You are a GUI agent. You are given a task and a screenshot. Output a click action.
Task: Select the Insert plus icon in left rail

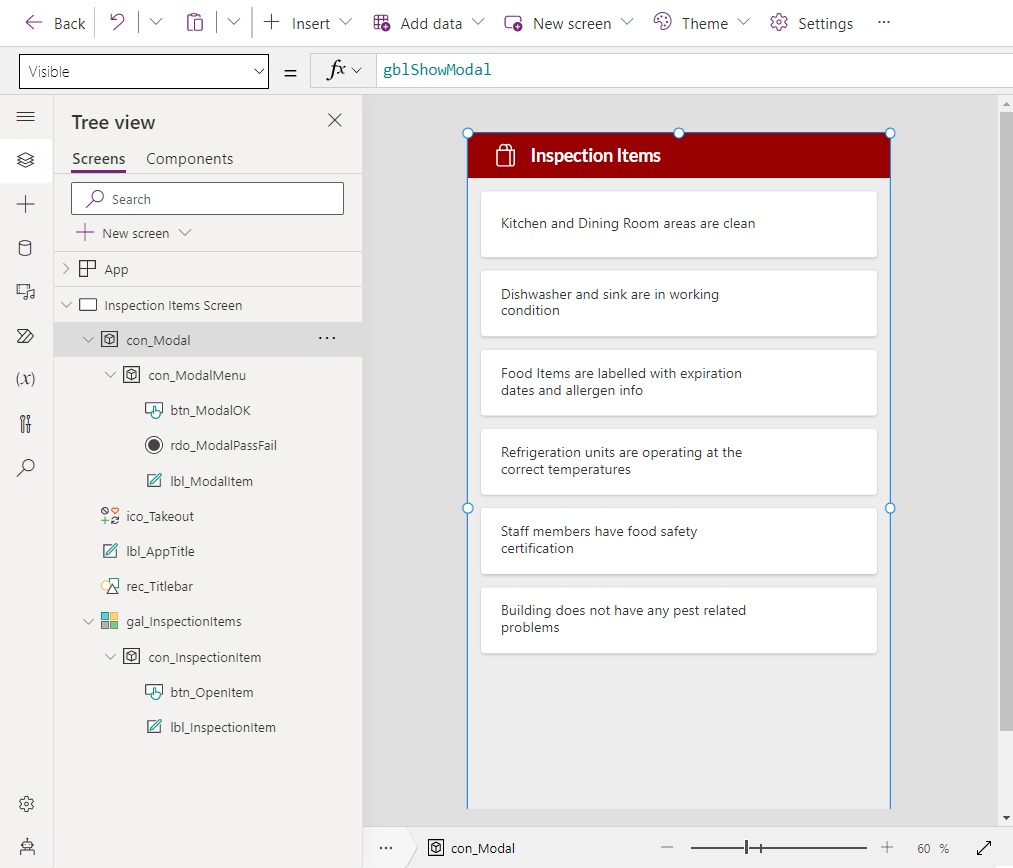pos(26,203)
